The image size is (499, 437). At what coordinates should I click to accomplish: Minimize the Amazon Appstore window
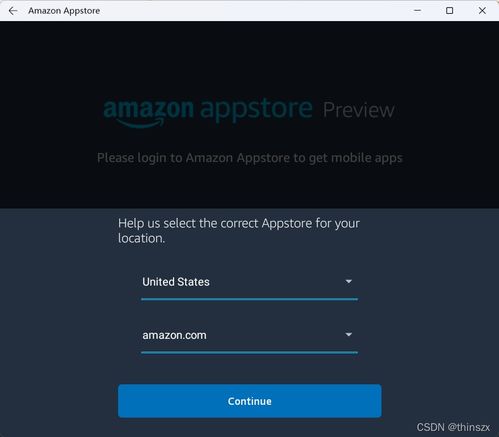pos(417,11)
